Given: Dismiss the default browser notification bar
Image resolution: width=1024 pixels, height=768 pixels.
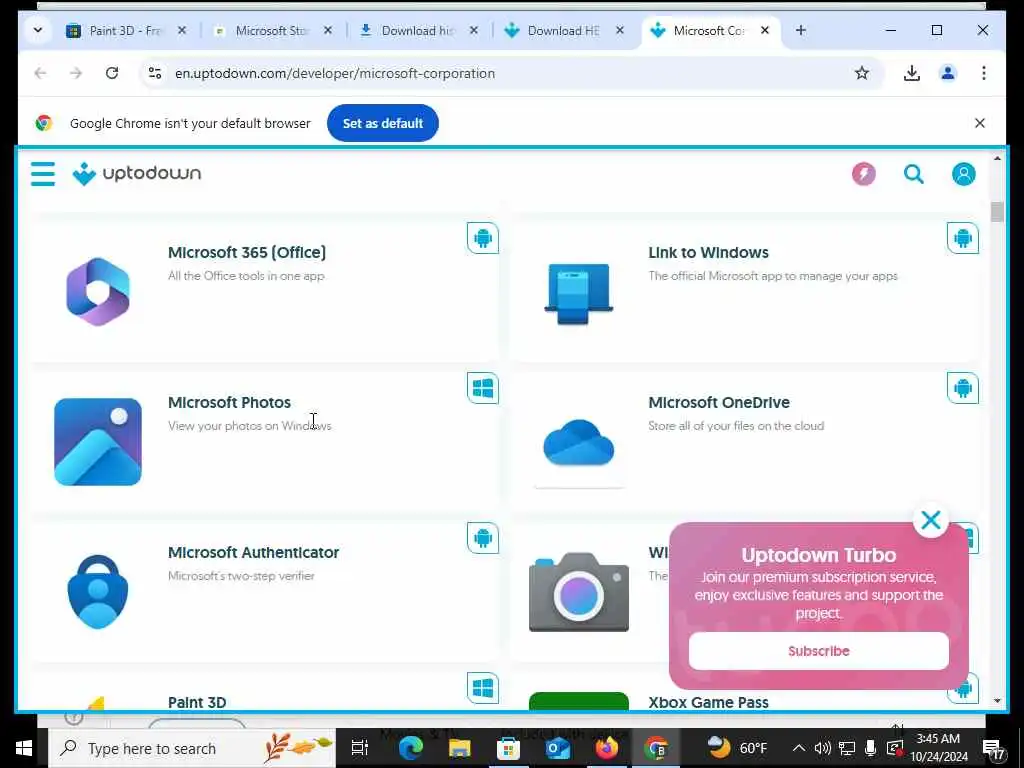Looking at the screenshot, I should point(980,123).
